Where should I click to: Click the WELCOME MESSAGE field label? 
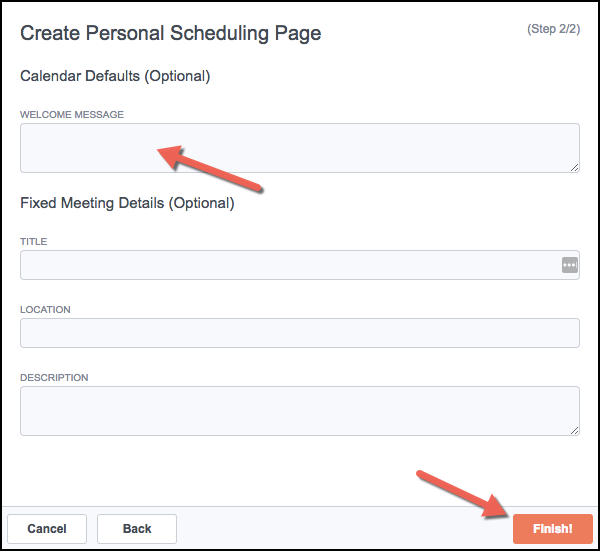pyautogui.click(x=72, y=115)
